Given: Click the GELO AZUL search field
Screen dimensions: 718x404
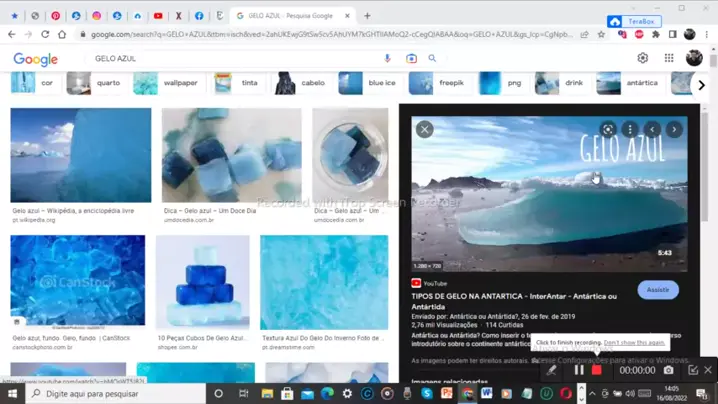Looking at the screenshot, I should coord(234,59).
